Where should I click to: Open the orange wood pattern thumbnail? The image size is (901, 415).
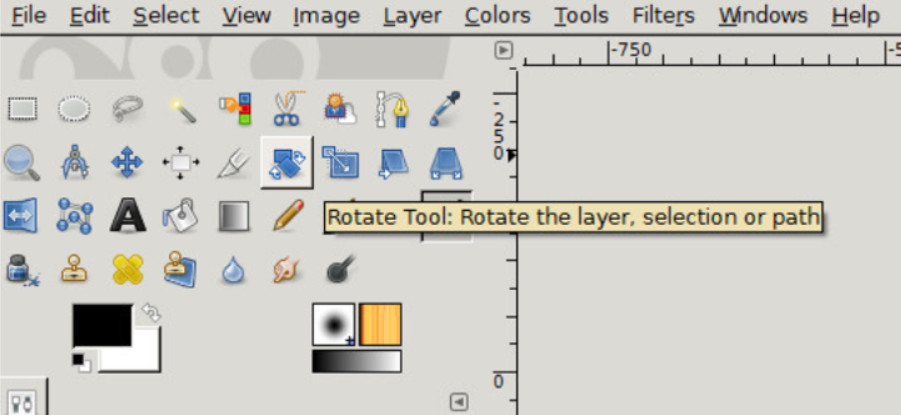pyautogui.click(x=380, y=325)
